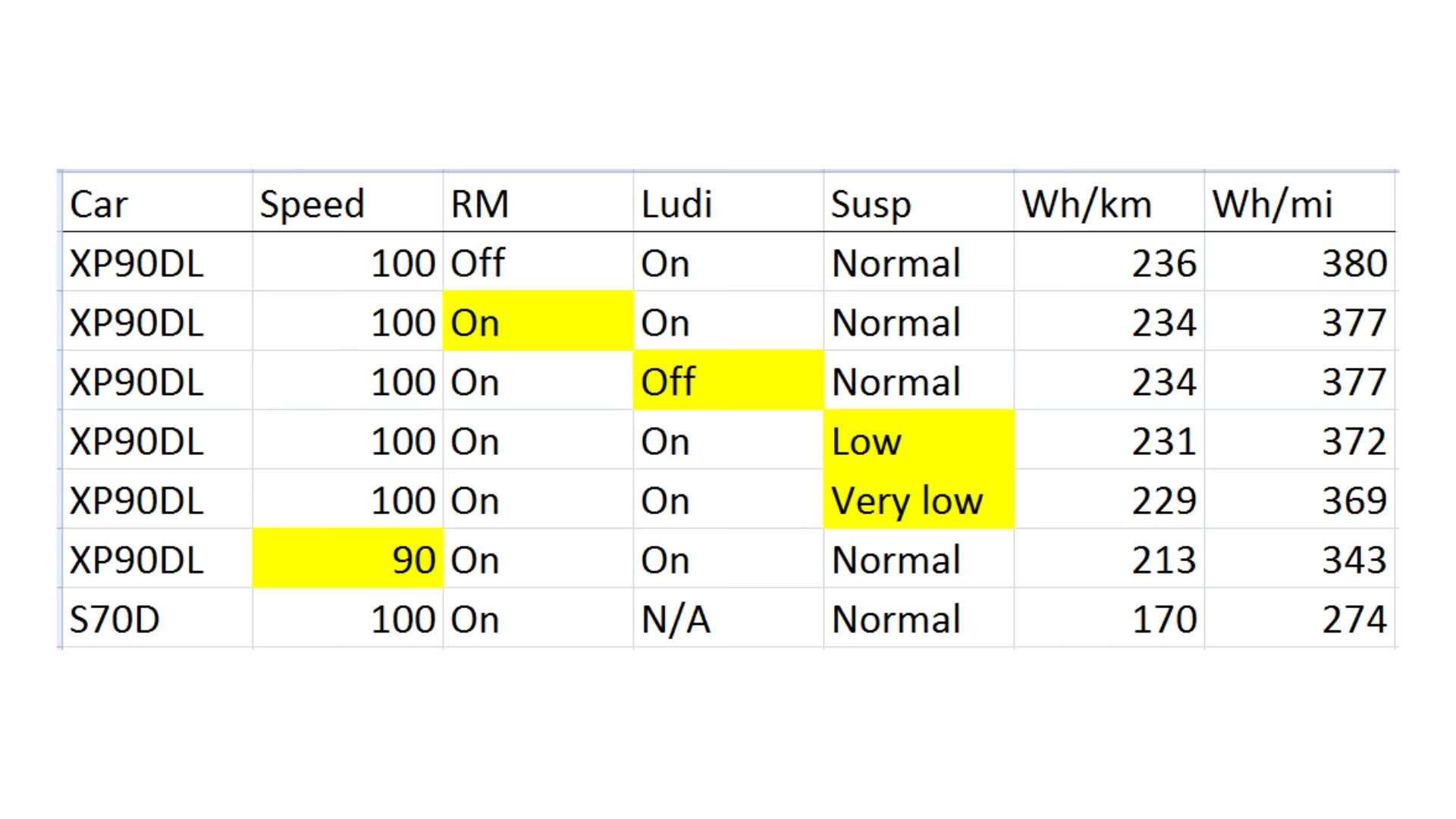Click the 274 Wh/mi value cell
1456x819 pixels.
(x=1299, y=617)
